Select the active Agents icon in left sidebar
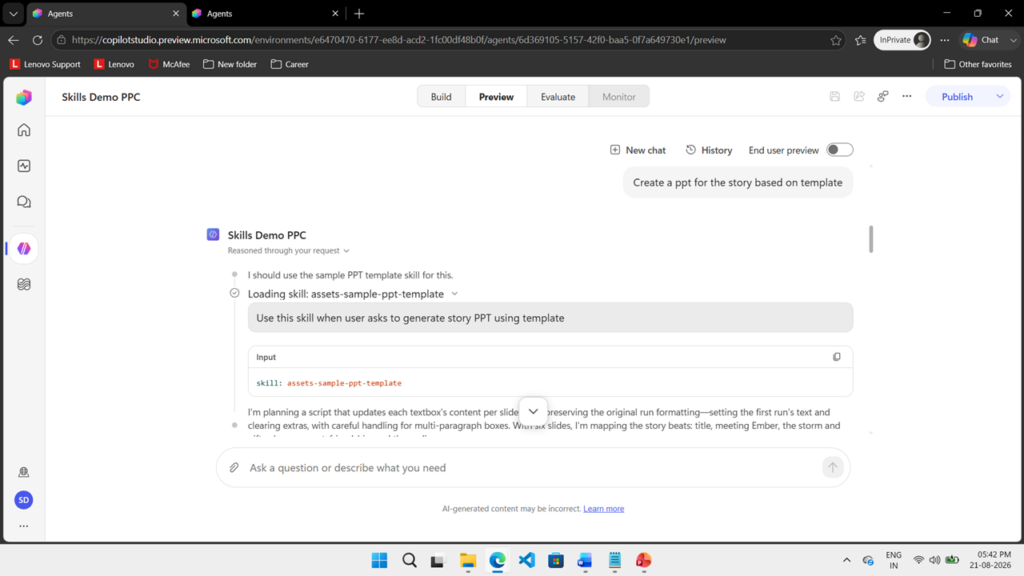 pos(24,248)
